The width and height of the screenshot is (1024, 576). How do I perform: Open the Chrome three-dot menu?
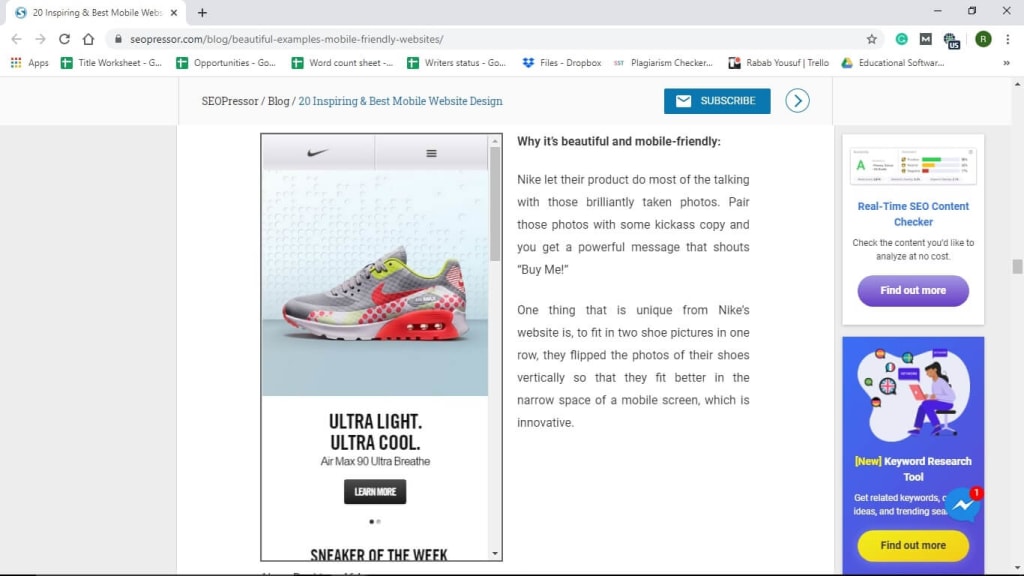tap(1008, 39)
